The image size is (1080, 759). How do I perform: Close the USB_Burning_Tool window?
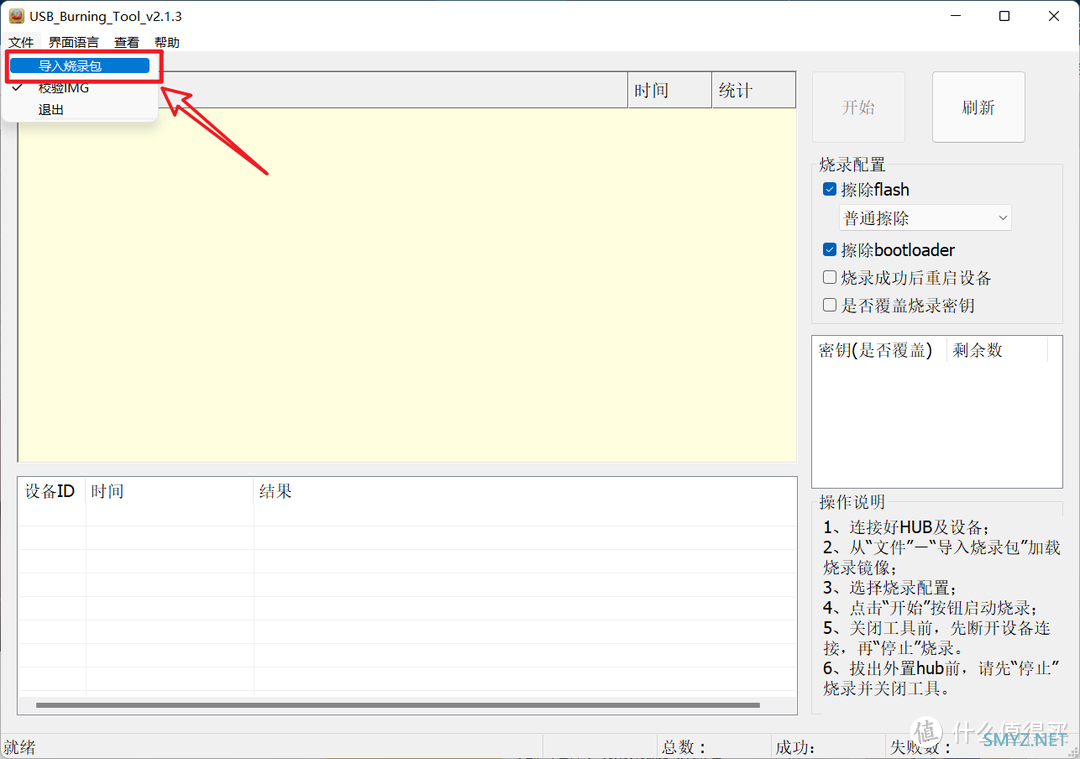[x=1054, y=16]
